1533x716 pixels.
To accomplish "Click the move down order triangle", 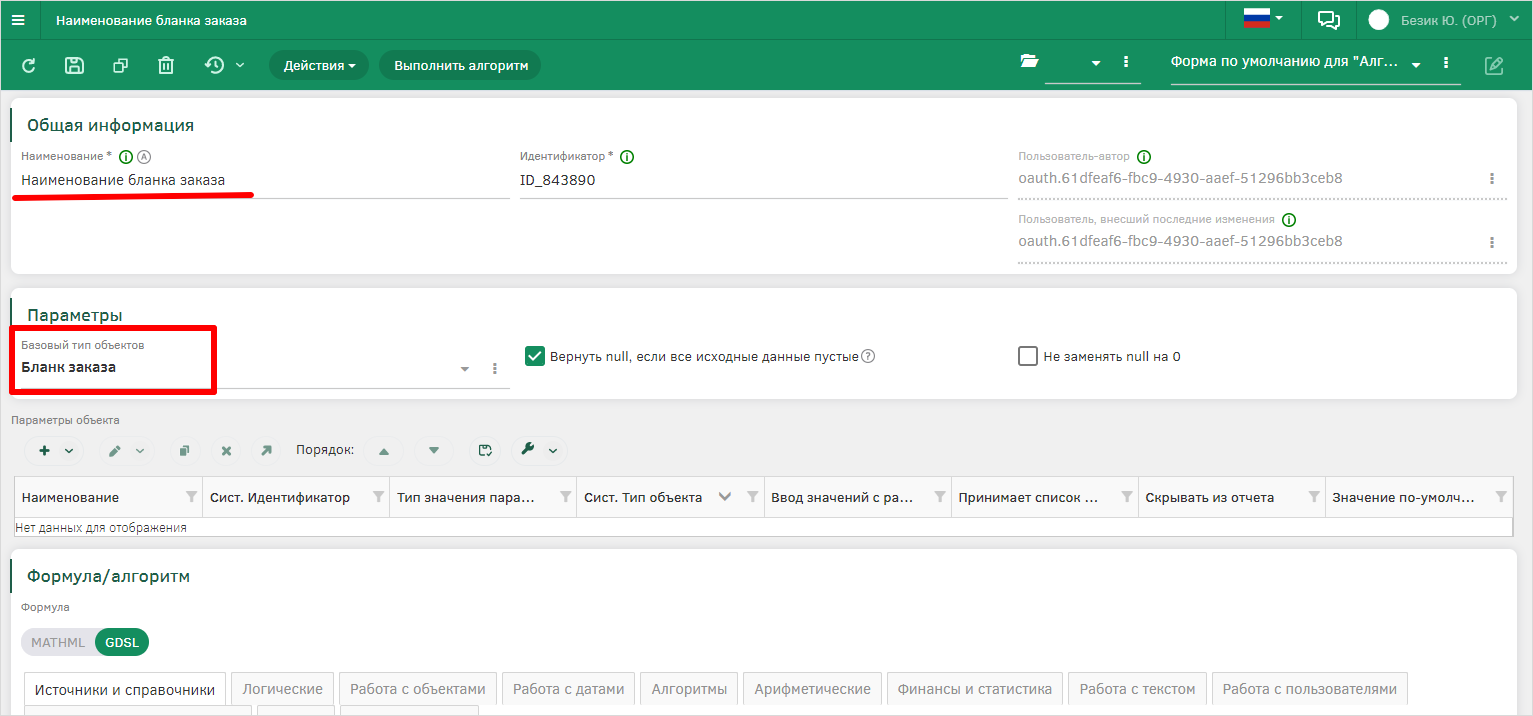I will pyautogui.click(x=434, y=451).
